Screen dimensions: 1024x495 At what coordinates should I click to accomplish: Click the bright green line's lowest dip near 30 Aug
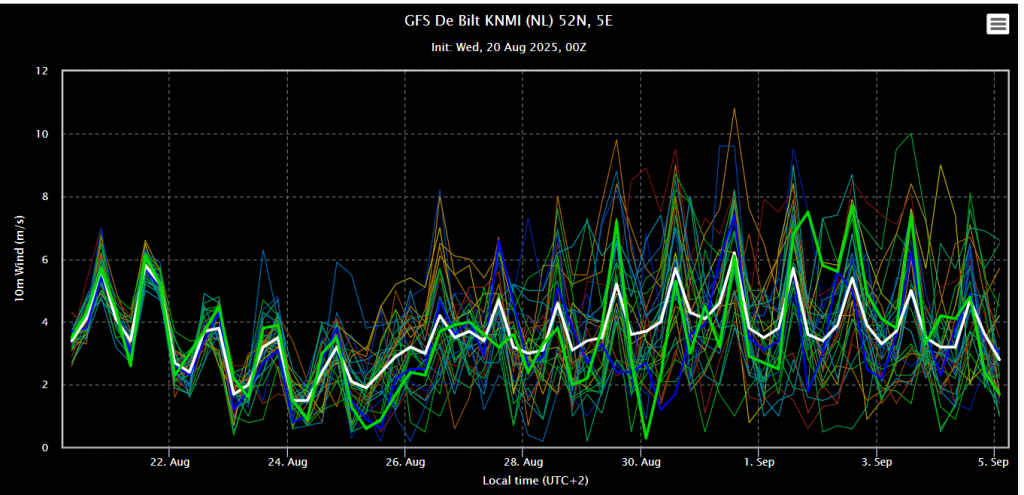click(646, 438)
